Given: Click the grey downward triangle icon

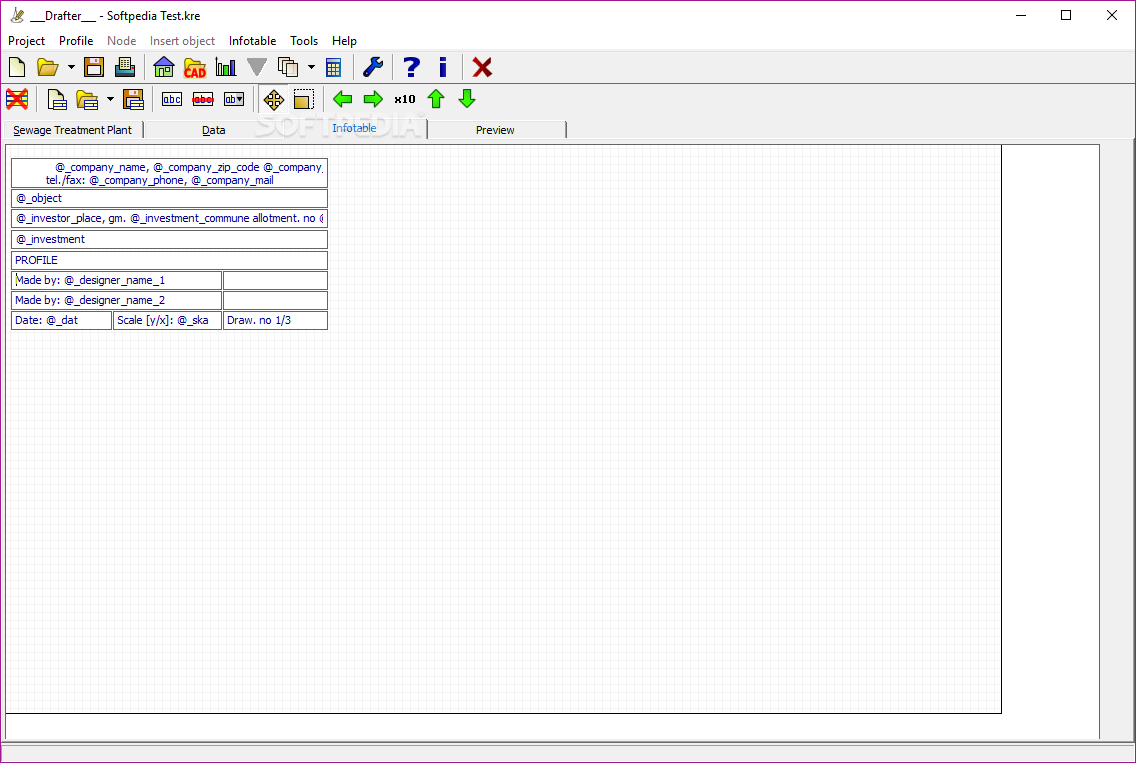Looking at the screenshot, I should pos(256,67).
